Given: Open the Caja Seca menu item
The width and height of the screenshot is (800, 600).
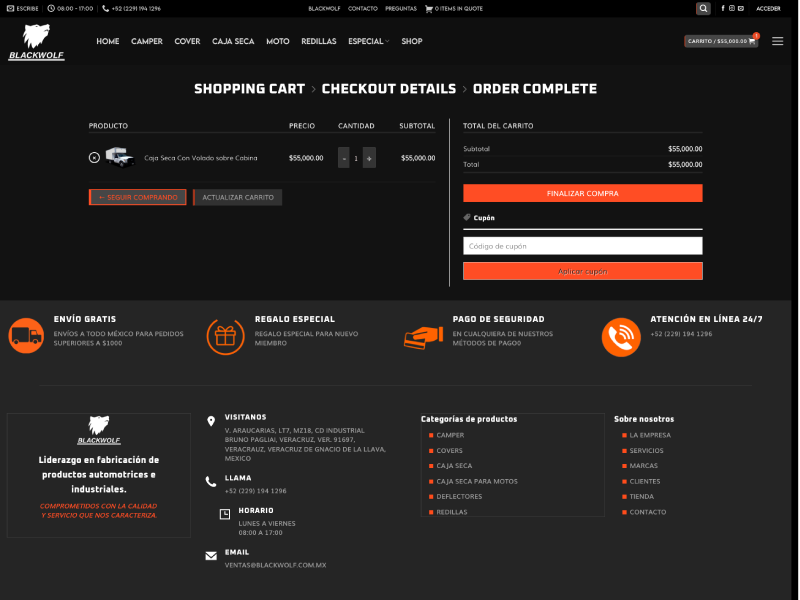Looking at the screenshot, I should coord(233,41).
